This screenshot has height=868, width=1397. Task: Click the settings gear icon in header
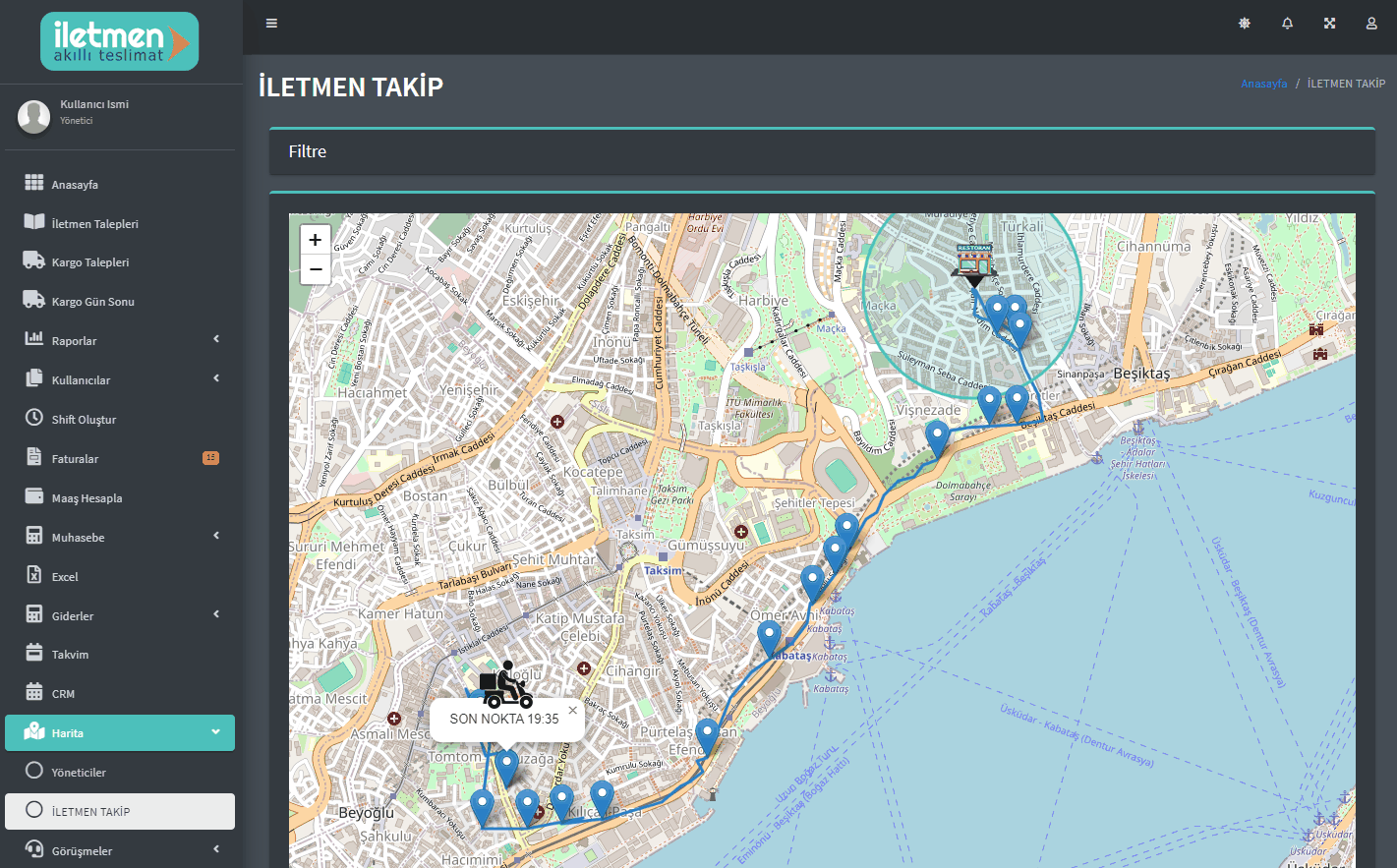click(x=1245, y=24)
